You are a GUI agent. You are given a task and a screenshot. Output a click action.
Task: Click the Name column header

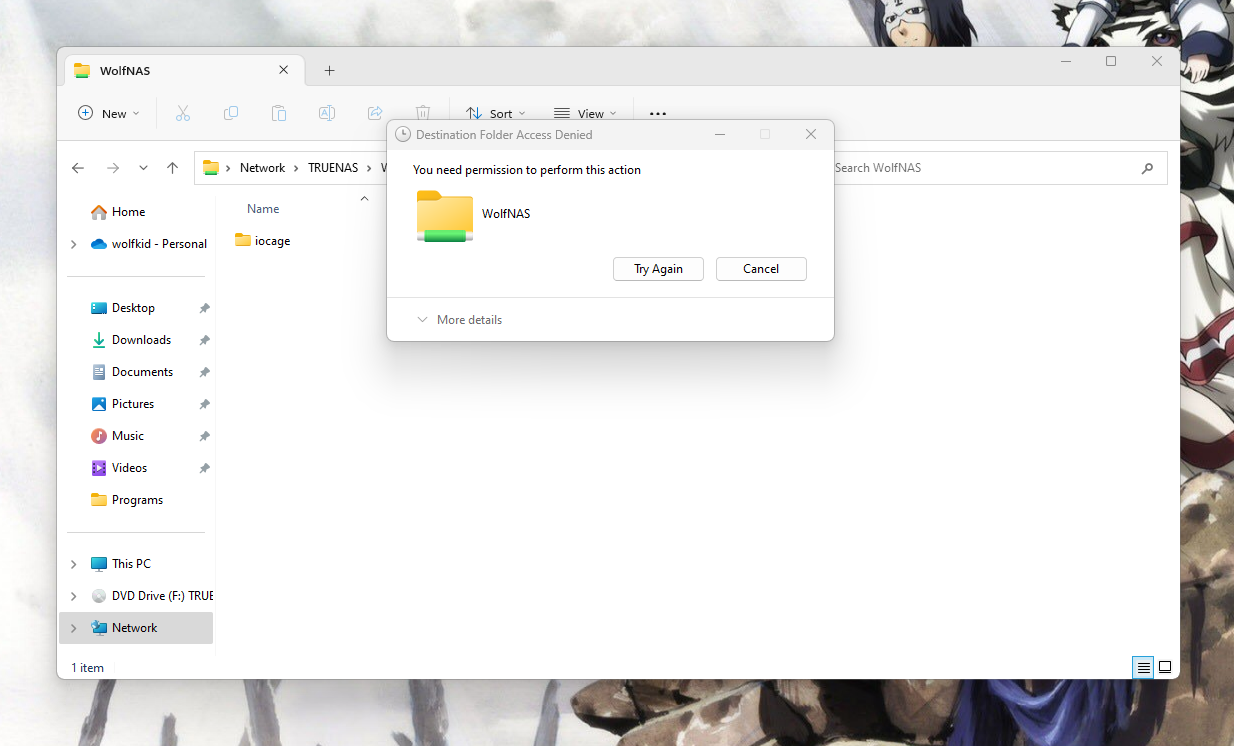coord(263,209)
